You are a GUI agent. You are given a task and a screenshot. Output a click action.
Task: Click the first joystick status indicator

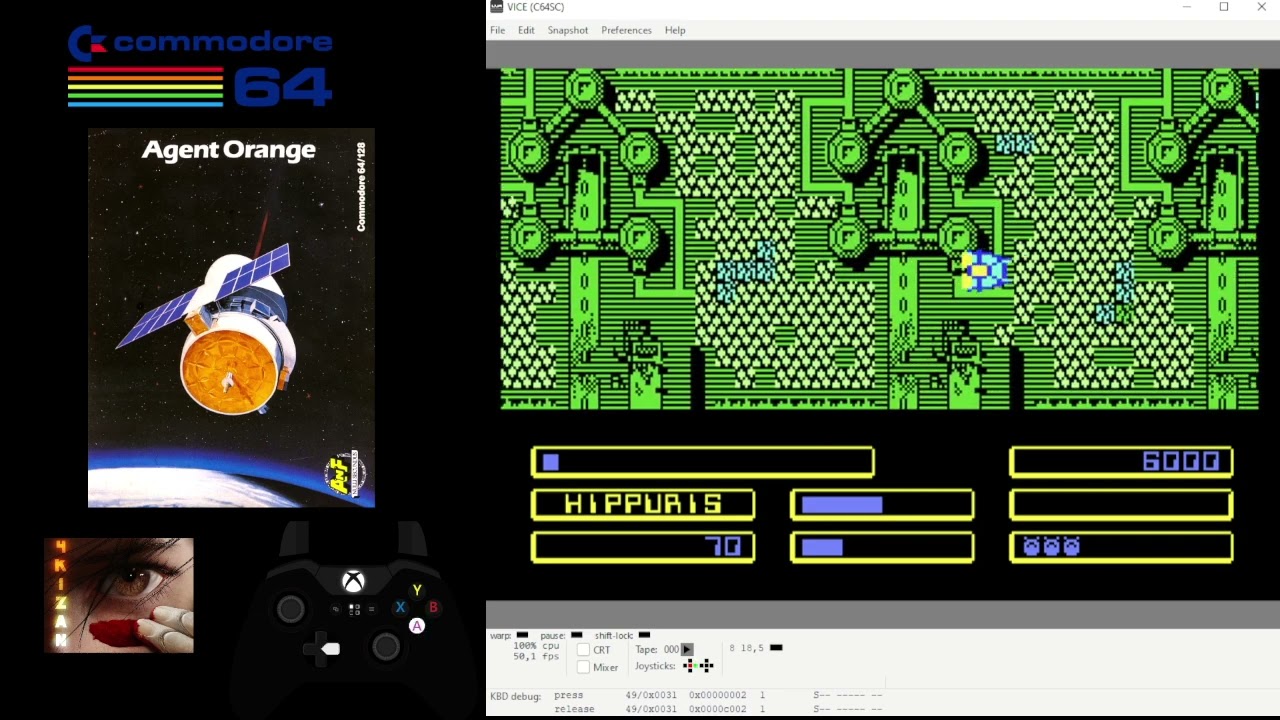[x=689, y=666]
